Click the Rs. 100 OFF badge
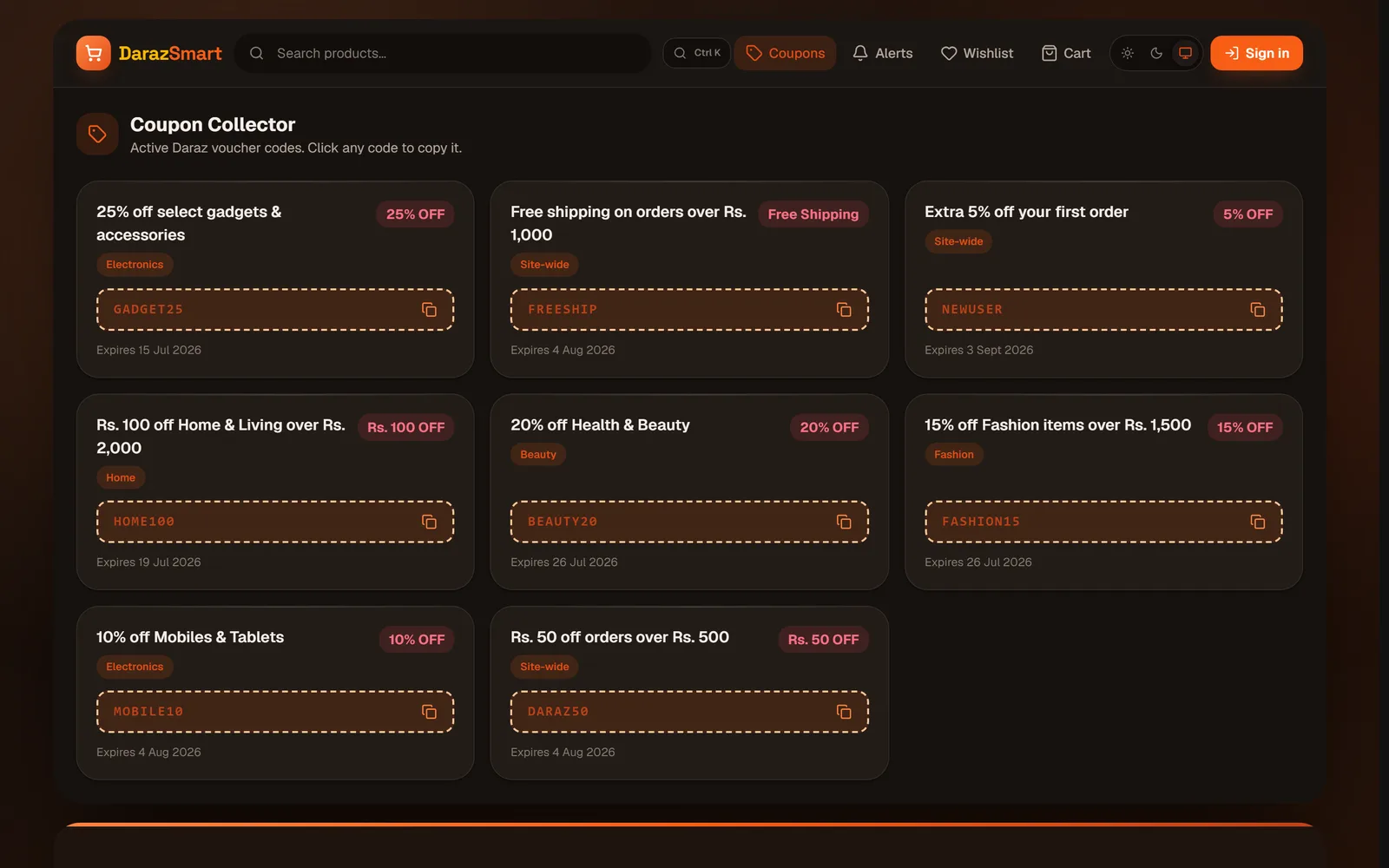1389x868 pixels. [405, 427]
